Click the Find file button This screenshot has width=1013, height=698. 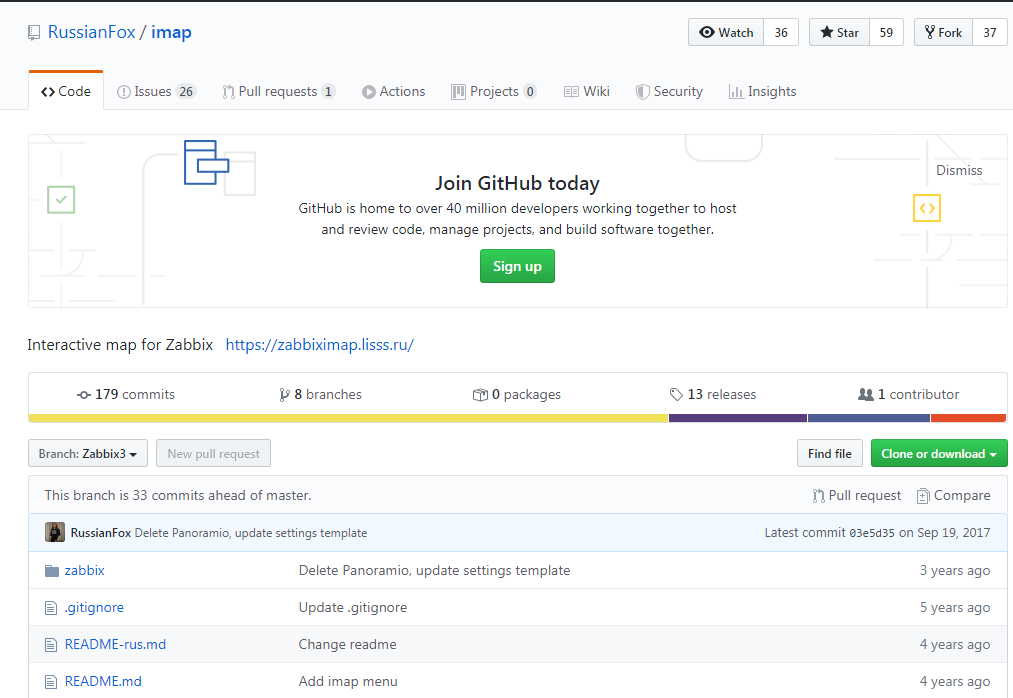pyautogui.click(x=830, y=454)
